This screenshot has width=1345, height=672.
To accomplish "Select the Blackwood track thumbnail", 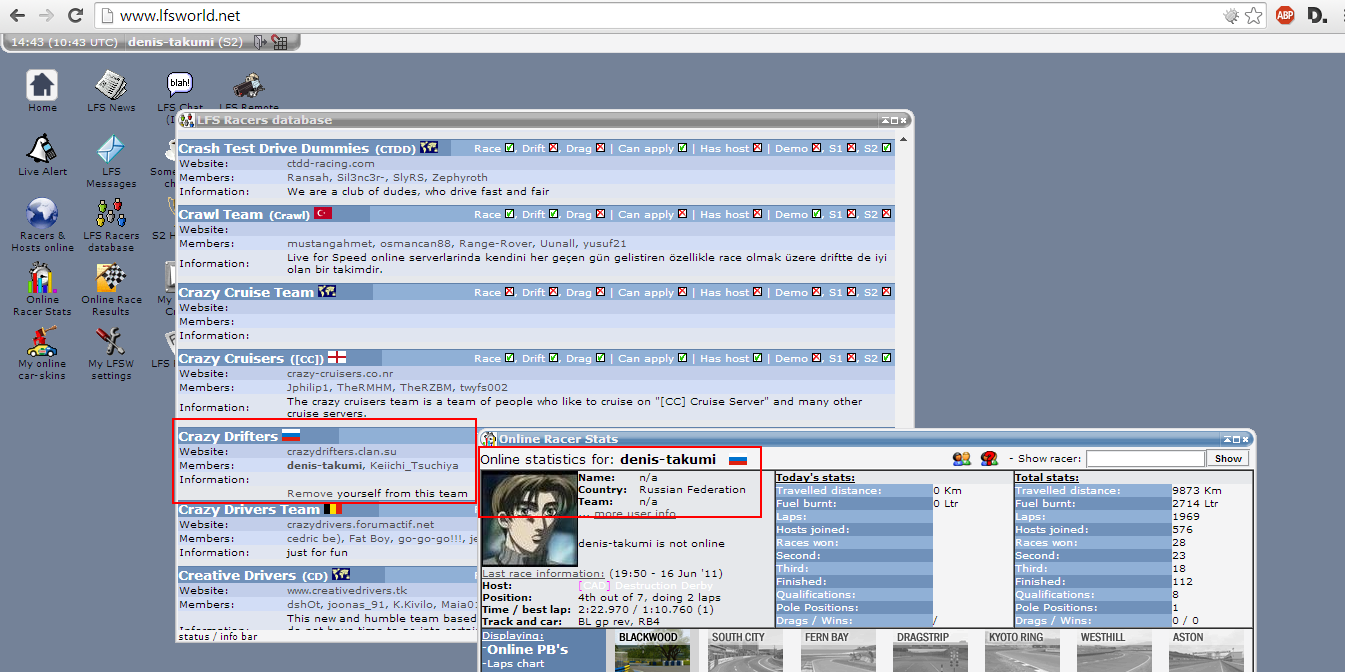I will tap(652, 651).
